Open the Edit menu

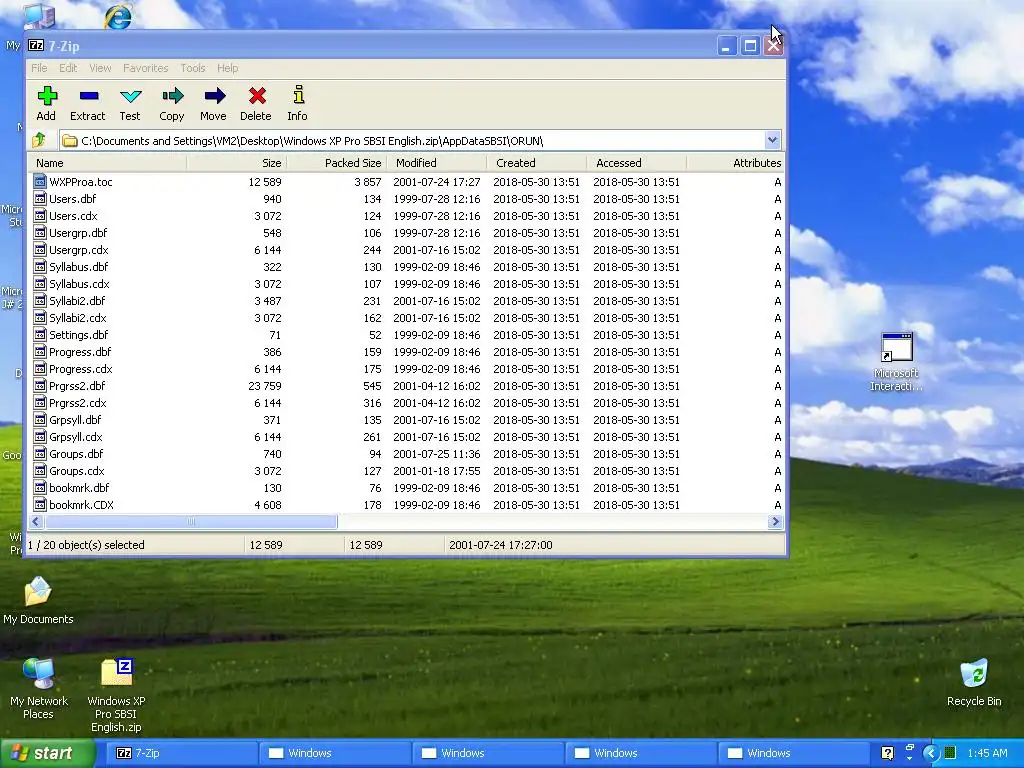(x=68, y=68)
